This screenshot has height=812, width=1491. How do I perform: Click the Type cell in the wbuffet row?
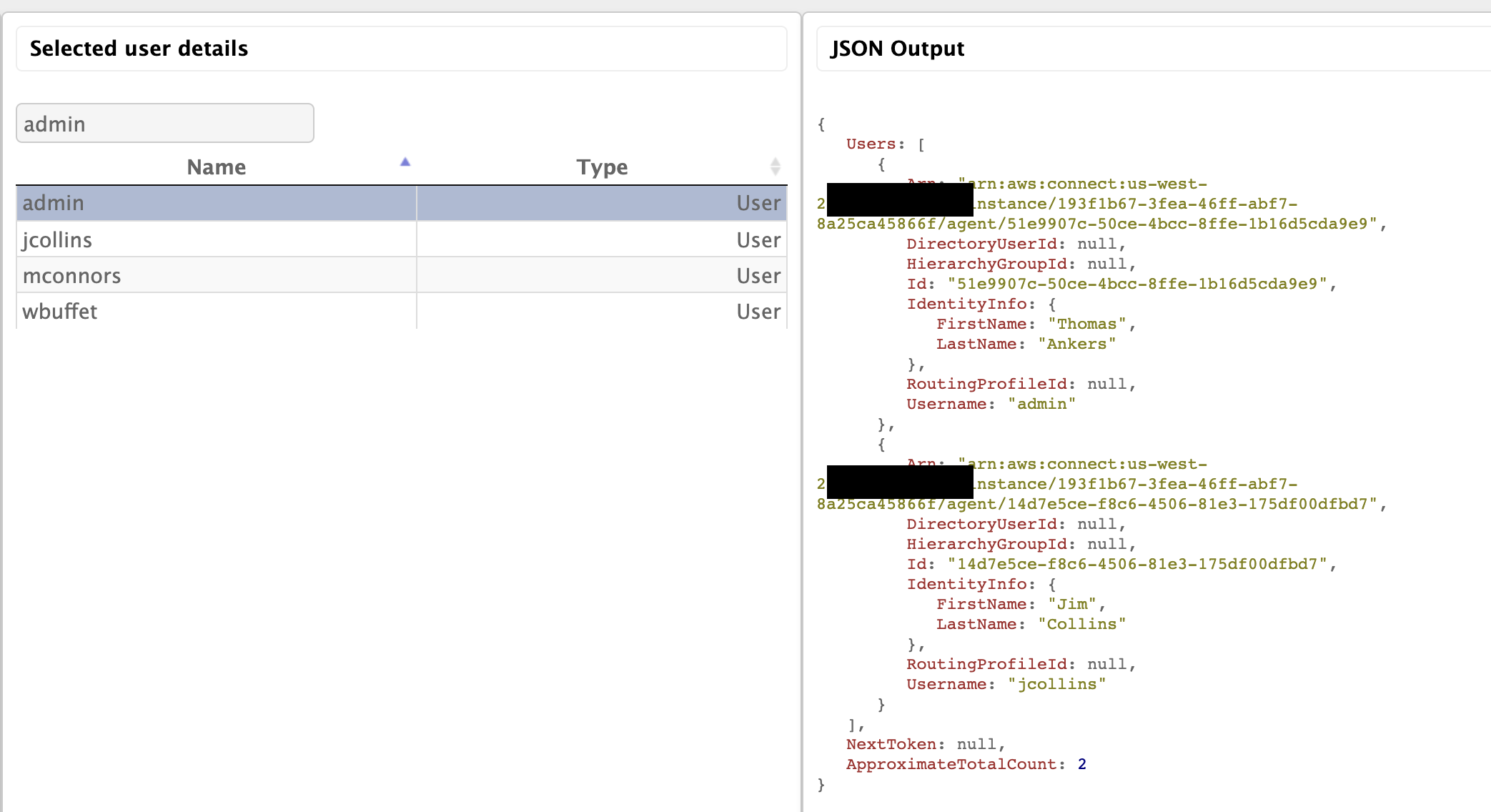tap(758, 312)
